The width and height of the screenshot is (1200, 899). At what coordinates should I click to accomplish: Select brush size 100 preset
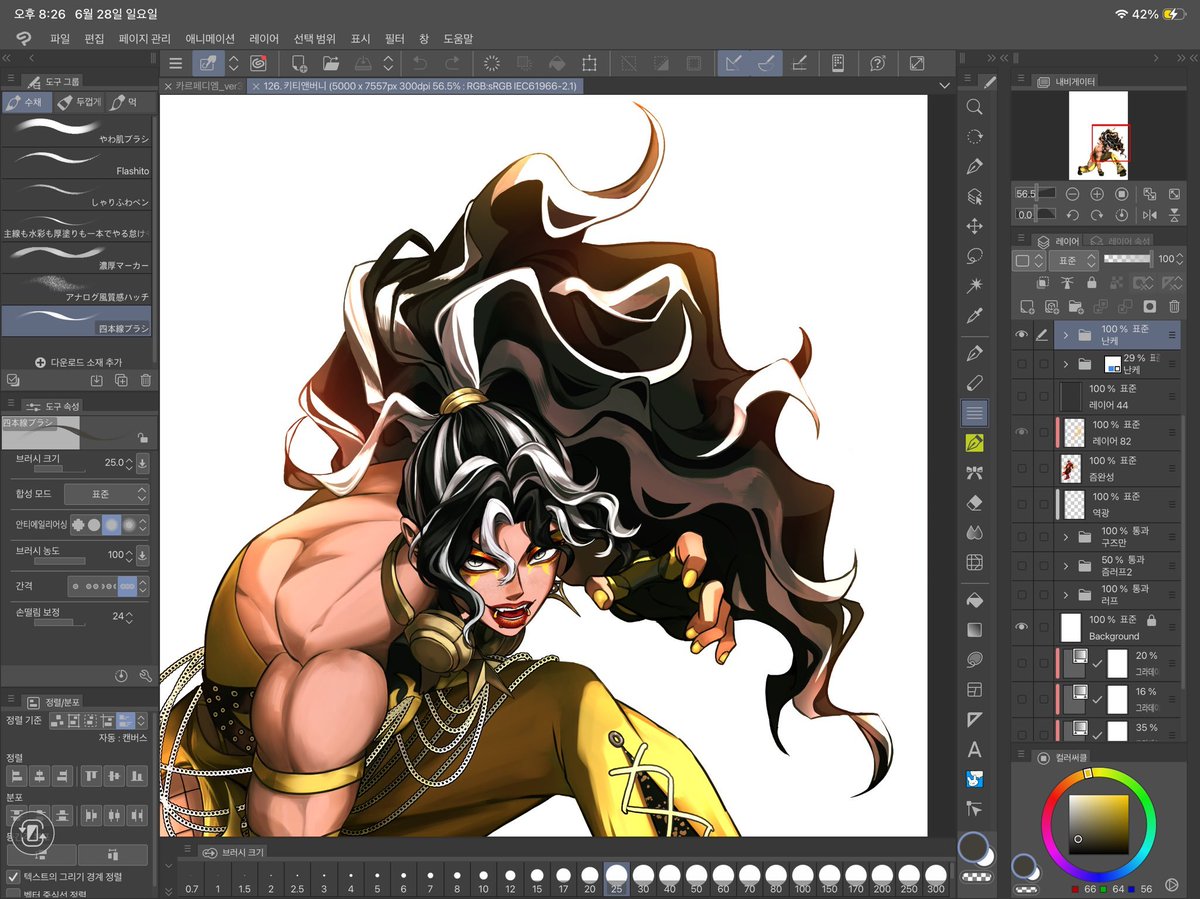802,879
